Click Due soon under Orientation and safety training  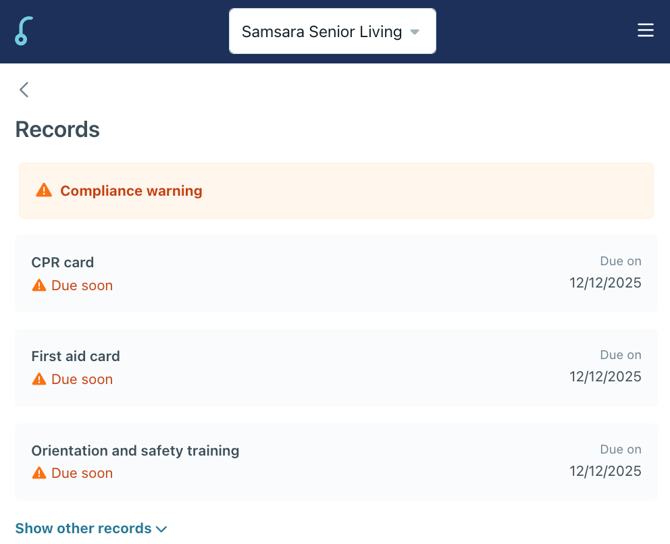point(82,473)
